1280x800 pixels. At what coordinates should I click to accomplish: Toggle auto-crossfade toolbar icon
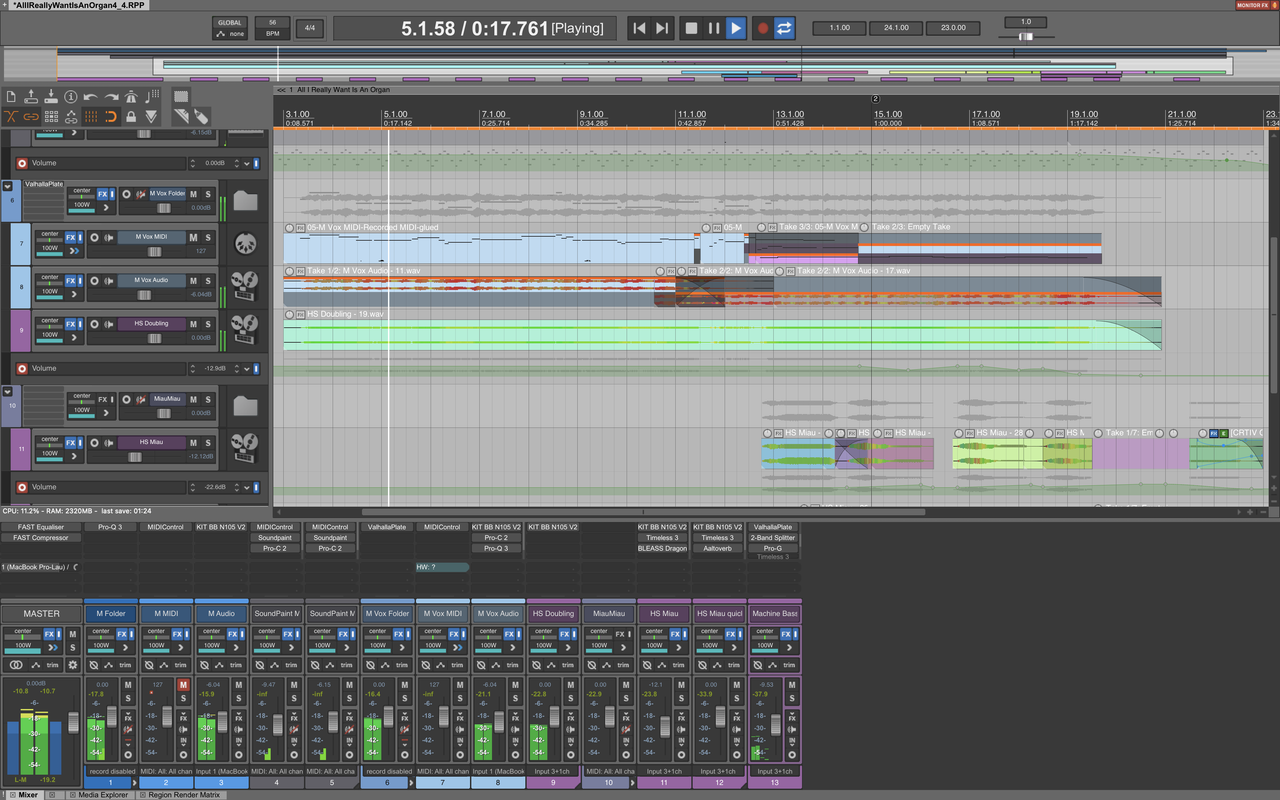pos(11,117)
